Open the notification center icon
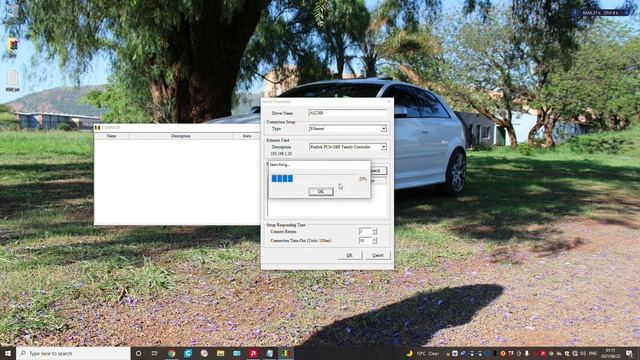The image size is (640, 360). coord(629,353)
